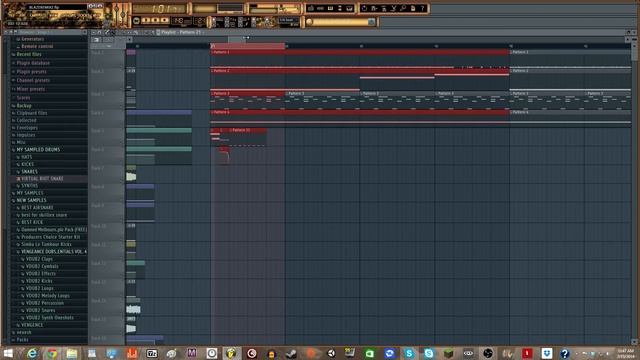Open the Envelopes folder
Viewport: 640px width, 360px height.
pos(27,128)
